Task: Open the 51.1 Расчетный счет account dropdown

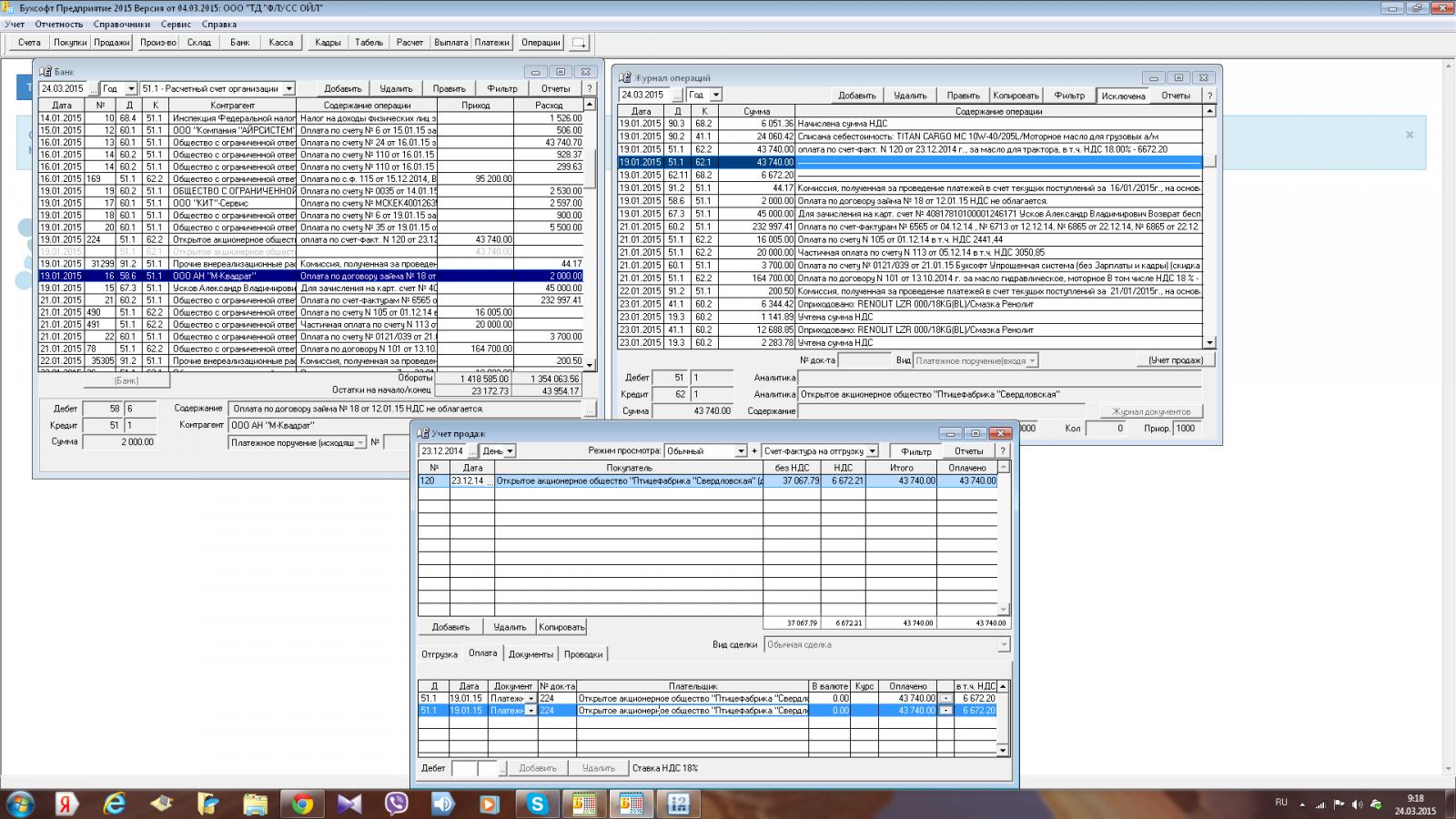Action: click(x=288, y=89)
